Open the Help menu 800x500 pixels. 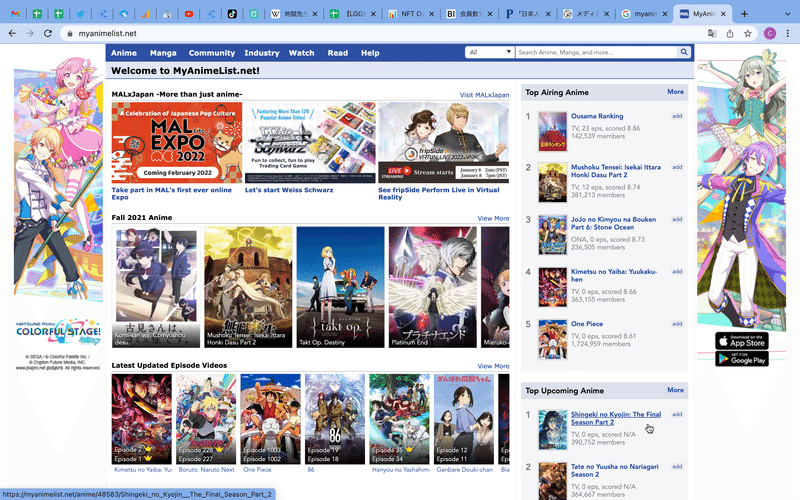pos(370,53)
